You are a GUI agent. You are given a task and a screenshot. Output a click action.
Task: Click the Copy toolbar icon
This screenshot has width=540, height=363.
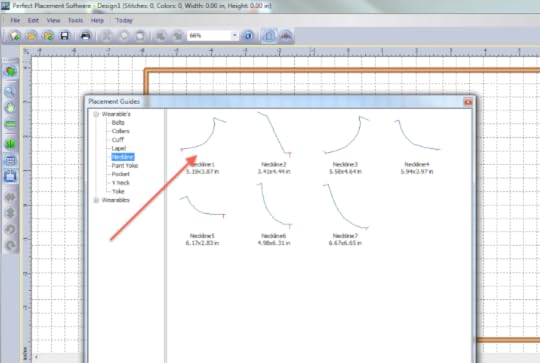(124, 35)
